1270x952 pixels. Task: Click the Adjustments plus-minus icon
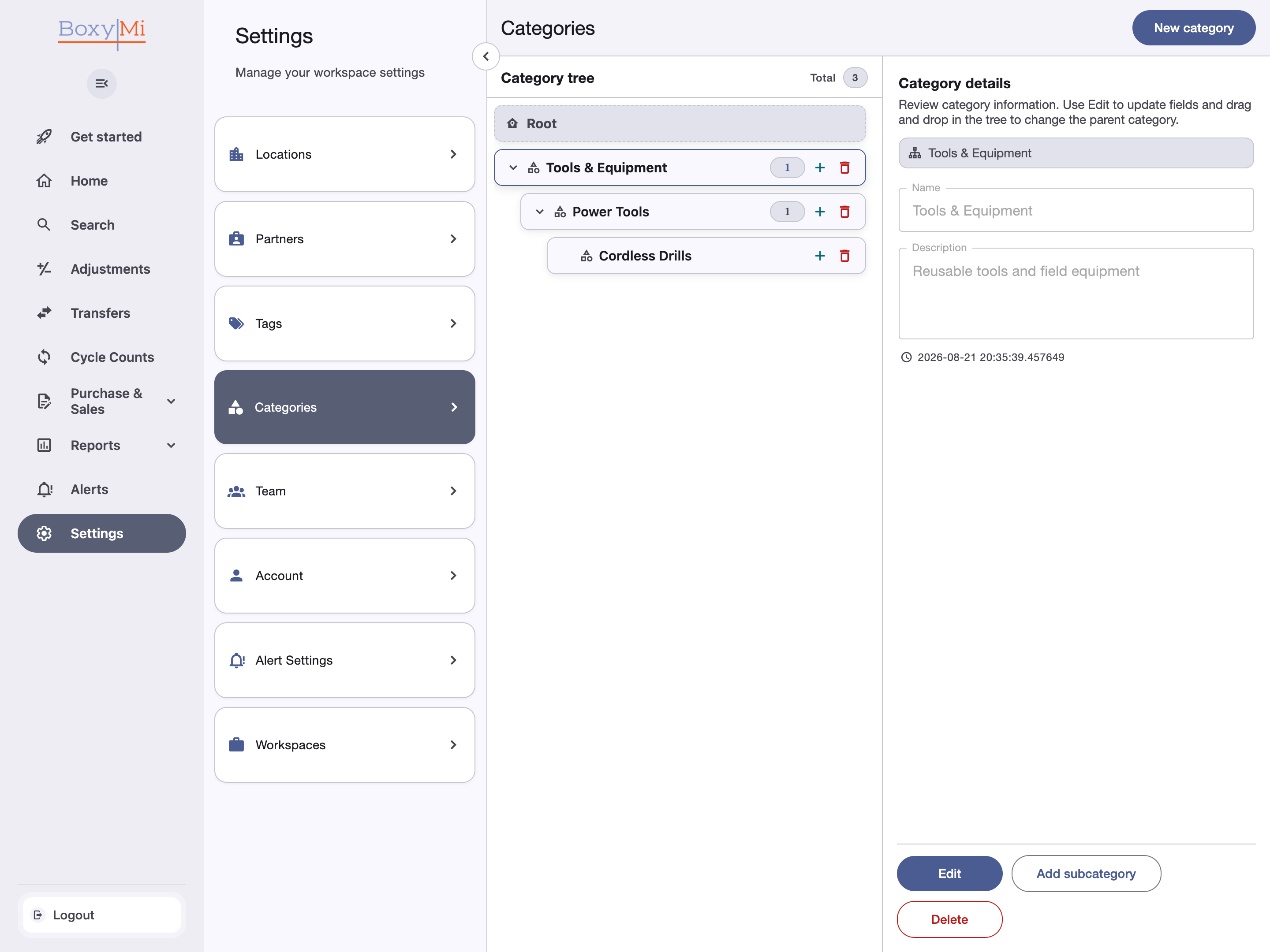44,268
